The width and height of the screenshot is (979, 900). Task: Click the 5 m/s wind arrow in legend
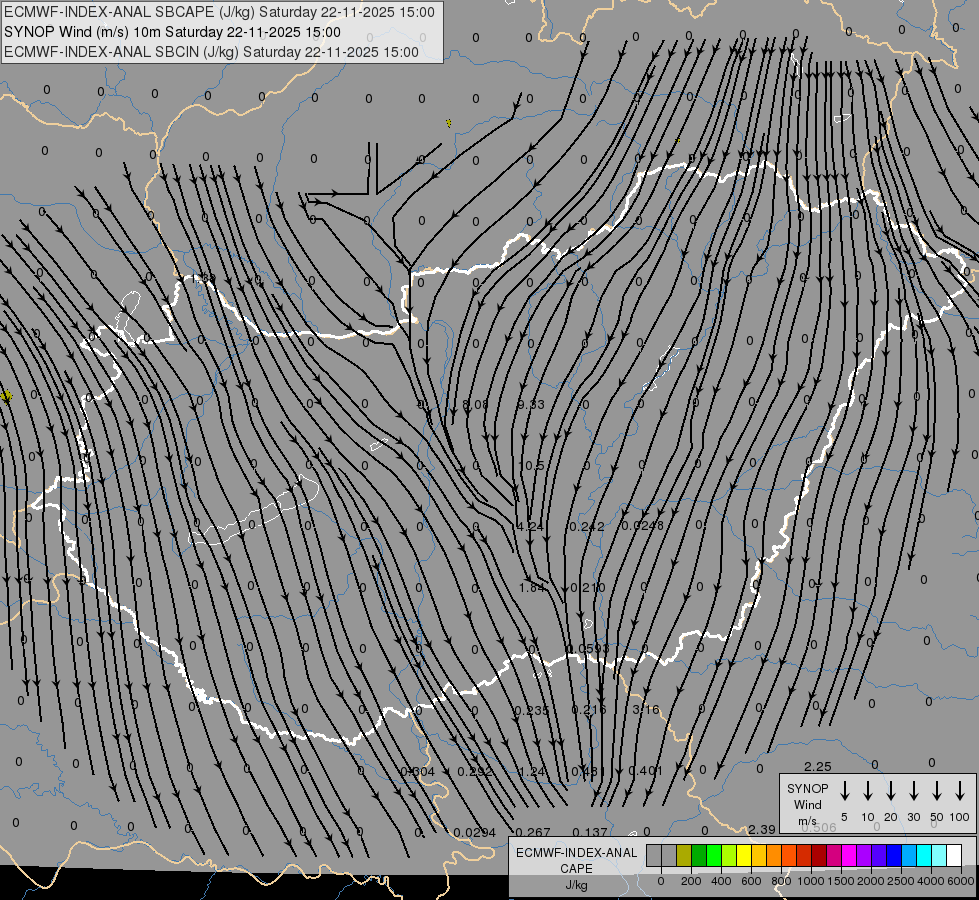click(844, 791)
